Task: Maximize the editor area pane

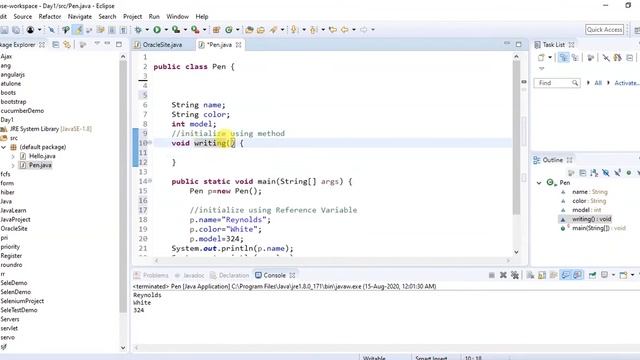Action: click(x=518, y=44)
